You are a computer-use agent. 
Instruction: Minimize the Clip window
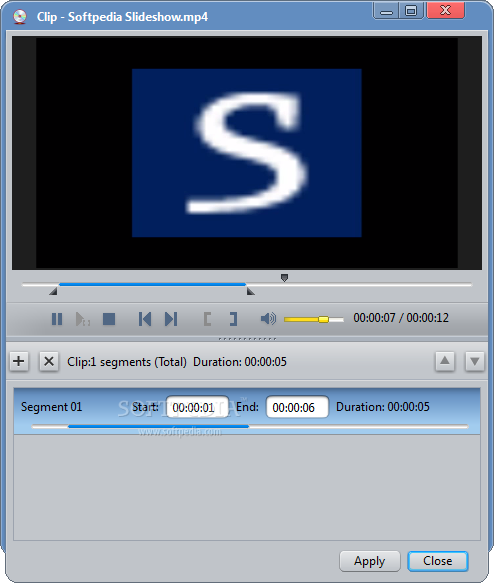(x=387, y=11)
